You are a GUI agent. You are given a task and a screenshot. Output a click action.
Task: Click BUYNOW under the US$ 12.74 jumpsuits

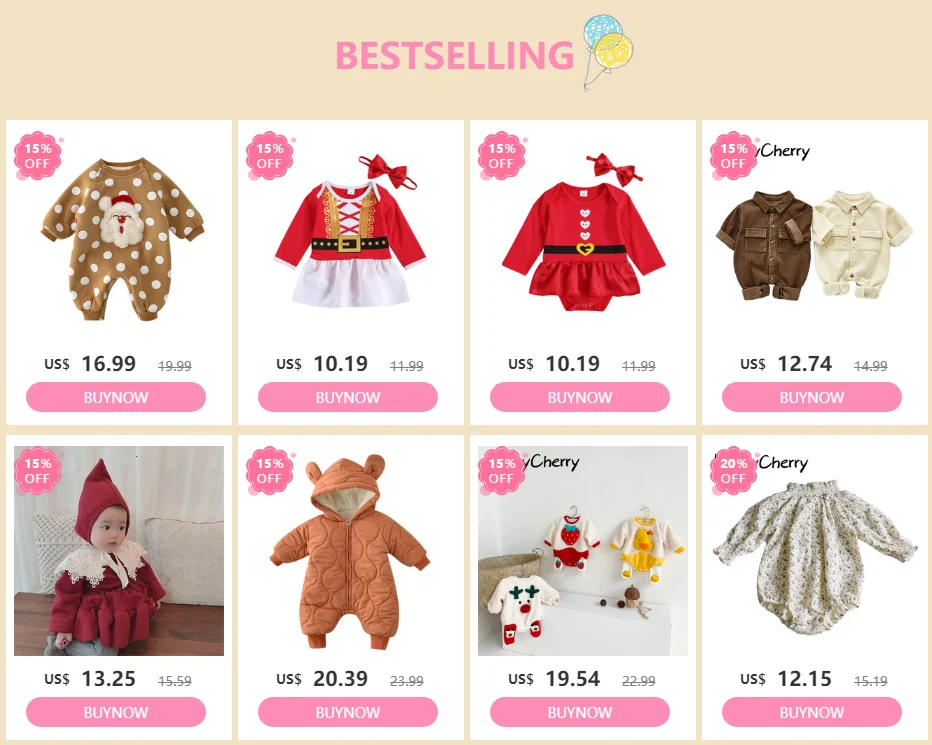coord(812,397)
